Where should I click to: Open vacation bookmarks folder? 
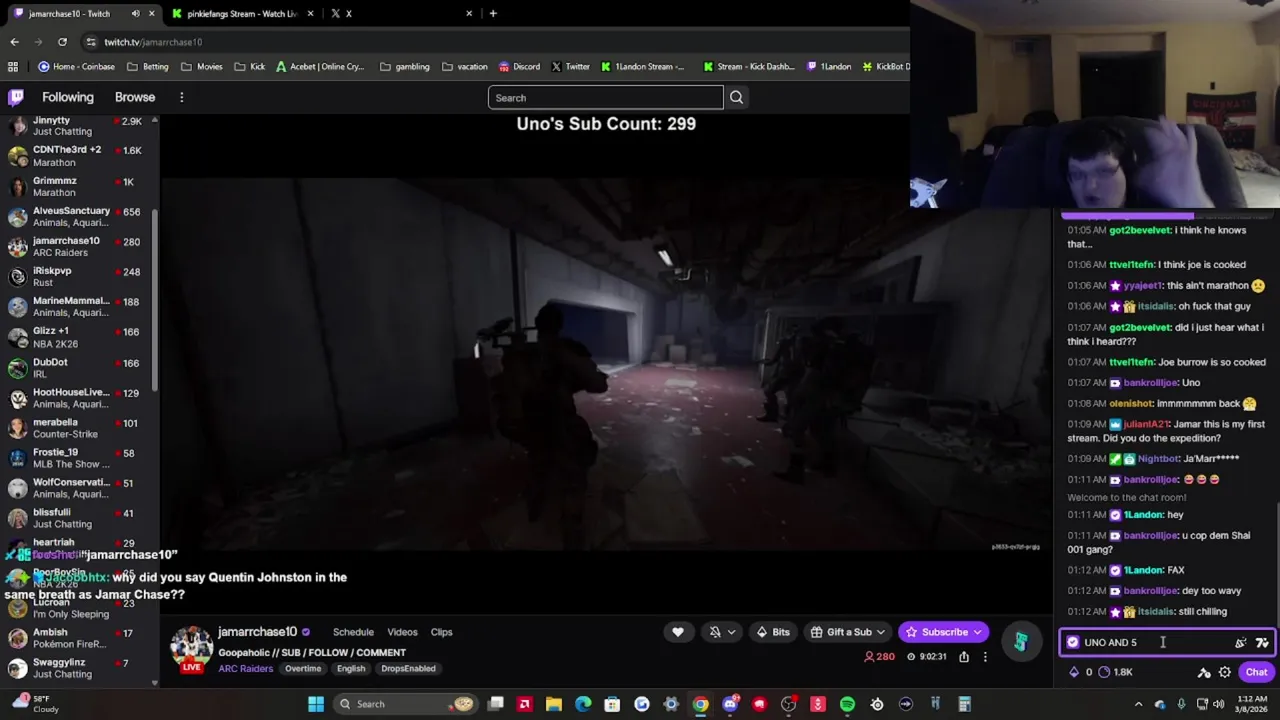click(x=464, y=67)
